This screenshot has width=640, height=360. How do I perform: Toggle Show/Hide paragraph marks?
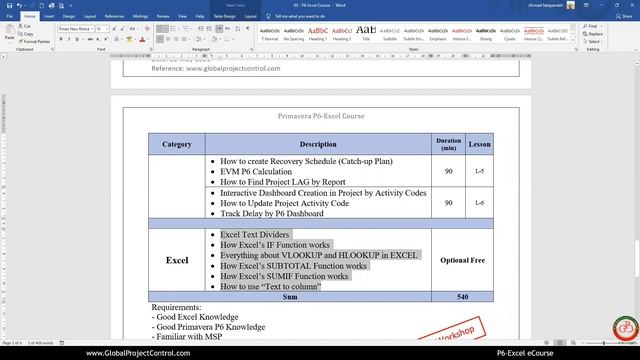click(248, 29)
